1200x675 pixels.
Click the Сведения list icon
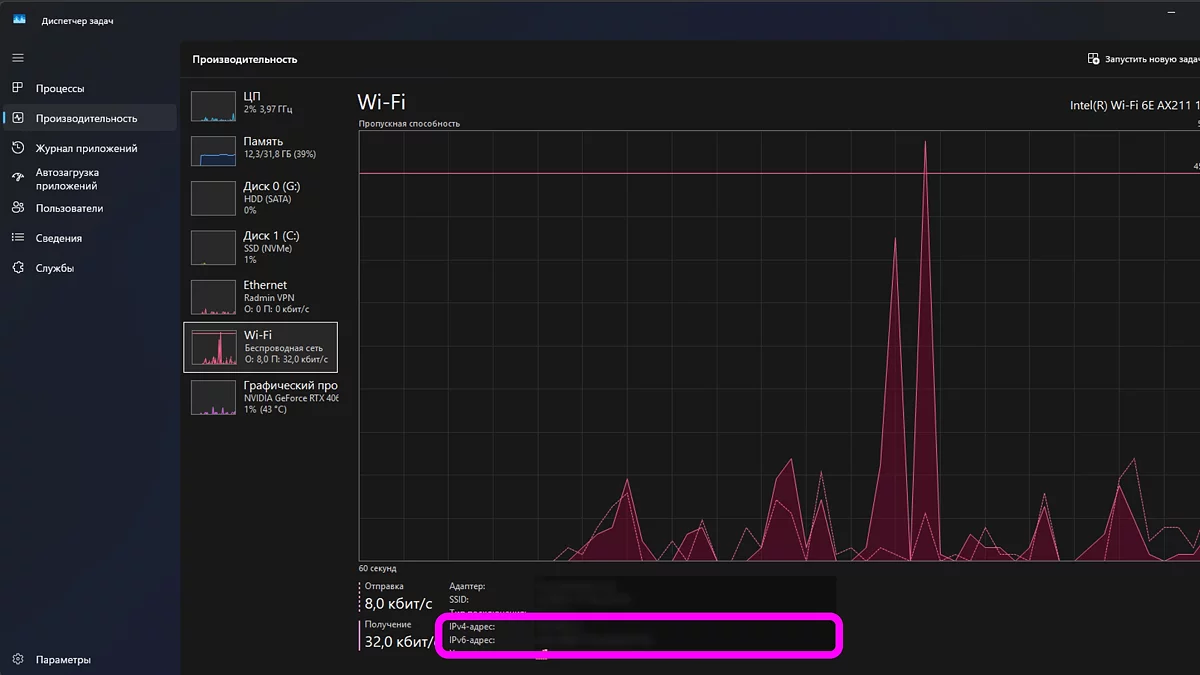pos(18,238)
